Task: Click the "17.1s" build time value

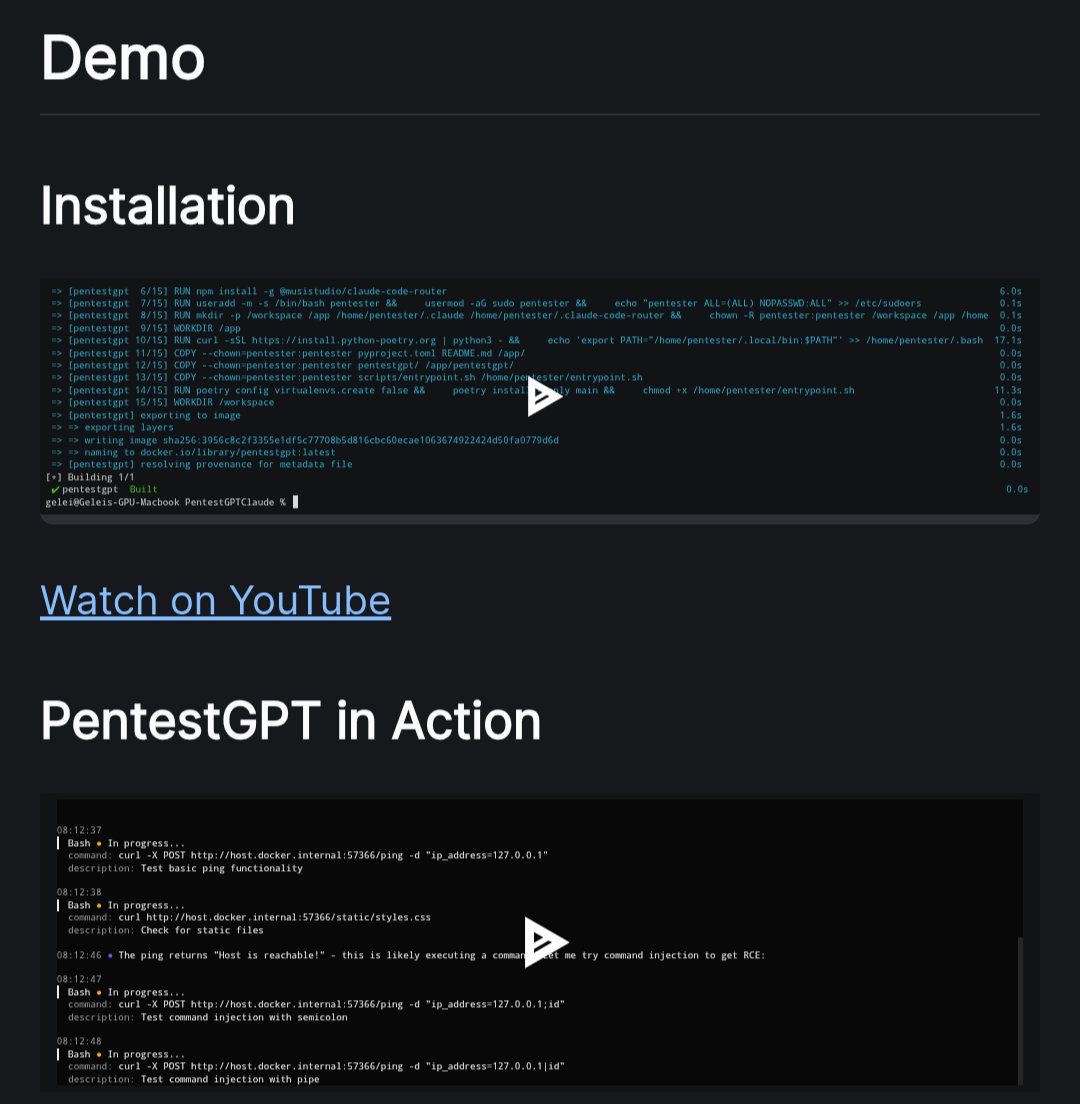Action: click(x=1008, y=340)
